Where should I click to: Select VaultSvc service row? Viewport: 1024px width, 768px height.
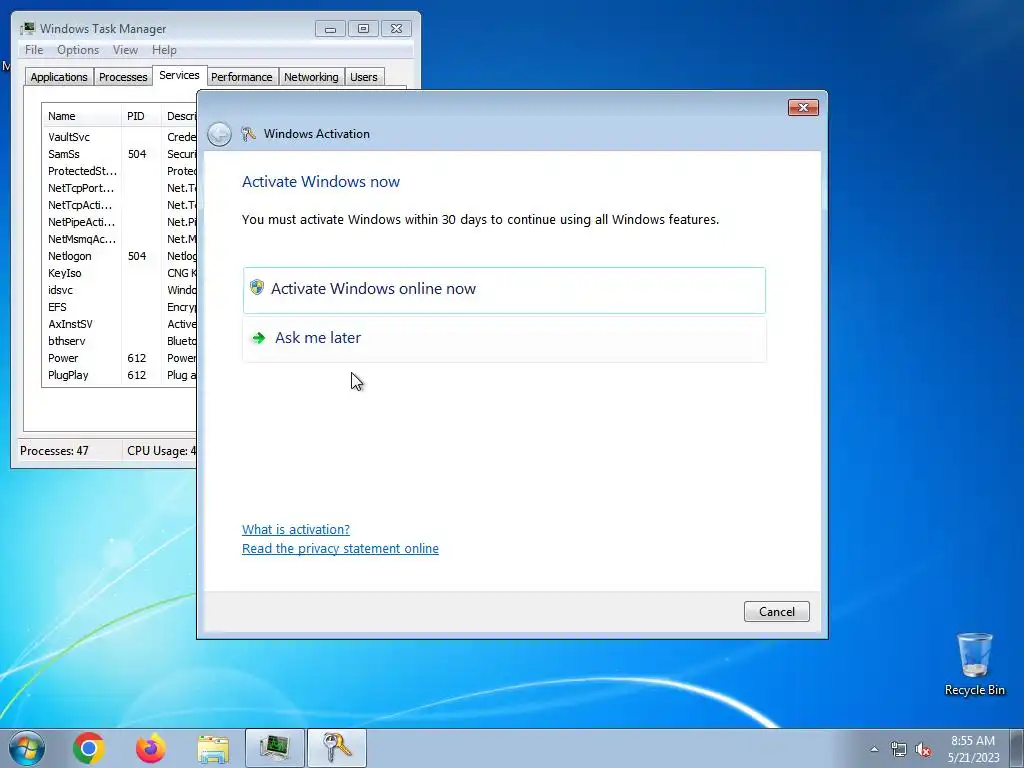120,137
